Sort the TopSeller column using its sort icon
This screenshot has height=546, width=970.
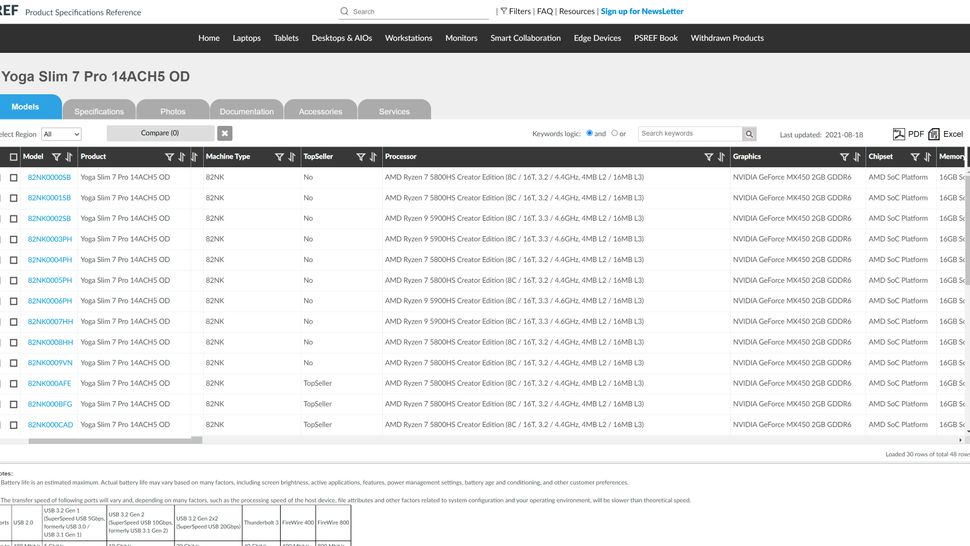(x=373, y=157)
